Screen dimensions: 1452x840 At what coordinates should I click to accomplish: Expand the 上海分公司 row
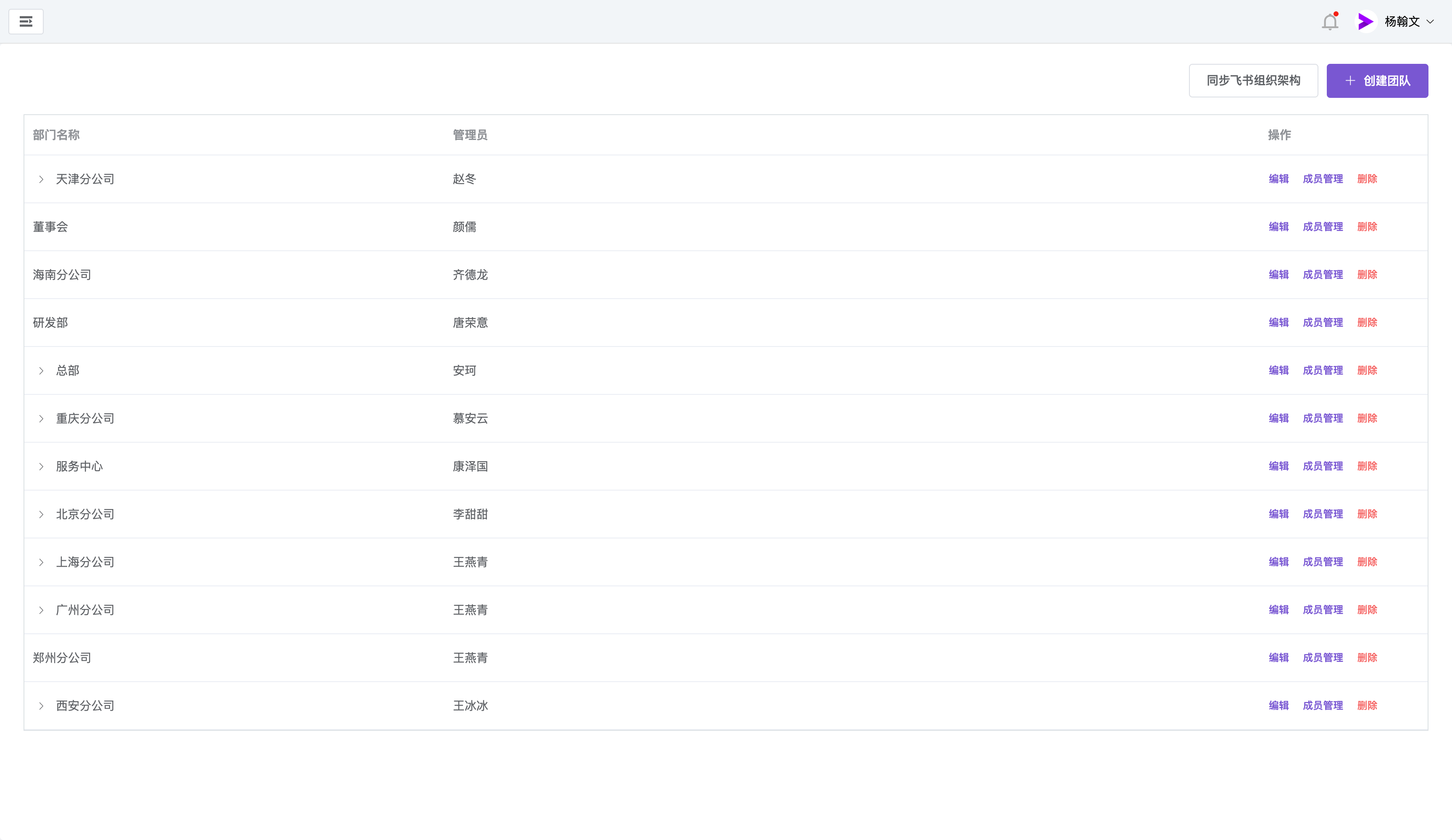(x=42, y=562)
